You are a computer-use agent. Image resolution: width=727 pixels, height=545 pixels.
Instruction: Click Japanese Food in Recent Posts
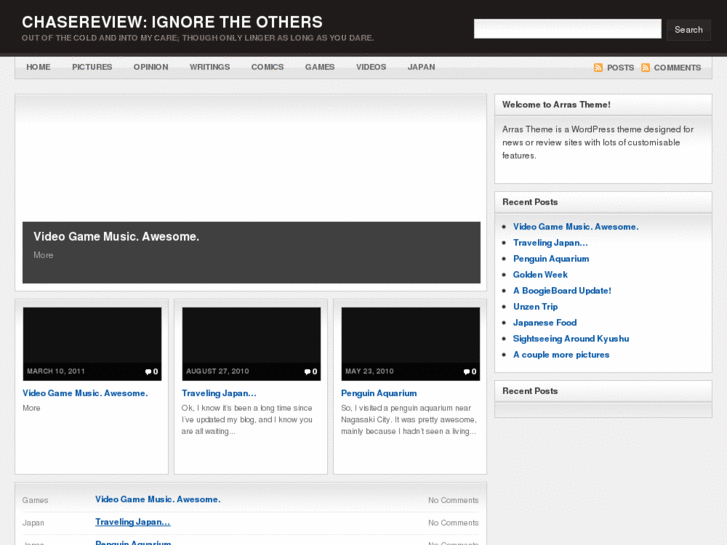(x=545, y=323)
